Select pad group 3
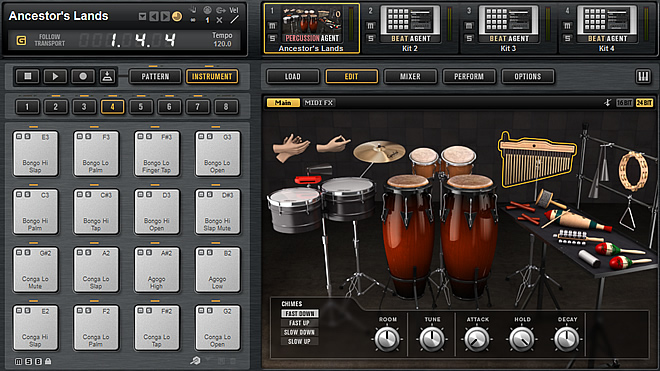This screenshot has height=371, width=660. click(84, 107)
